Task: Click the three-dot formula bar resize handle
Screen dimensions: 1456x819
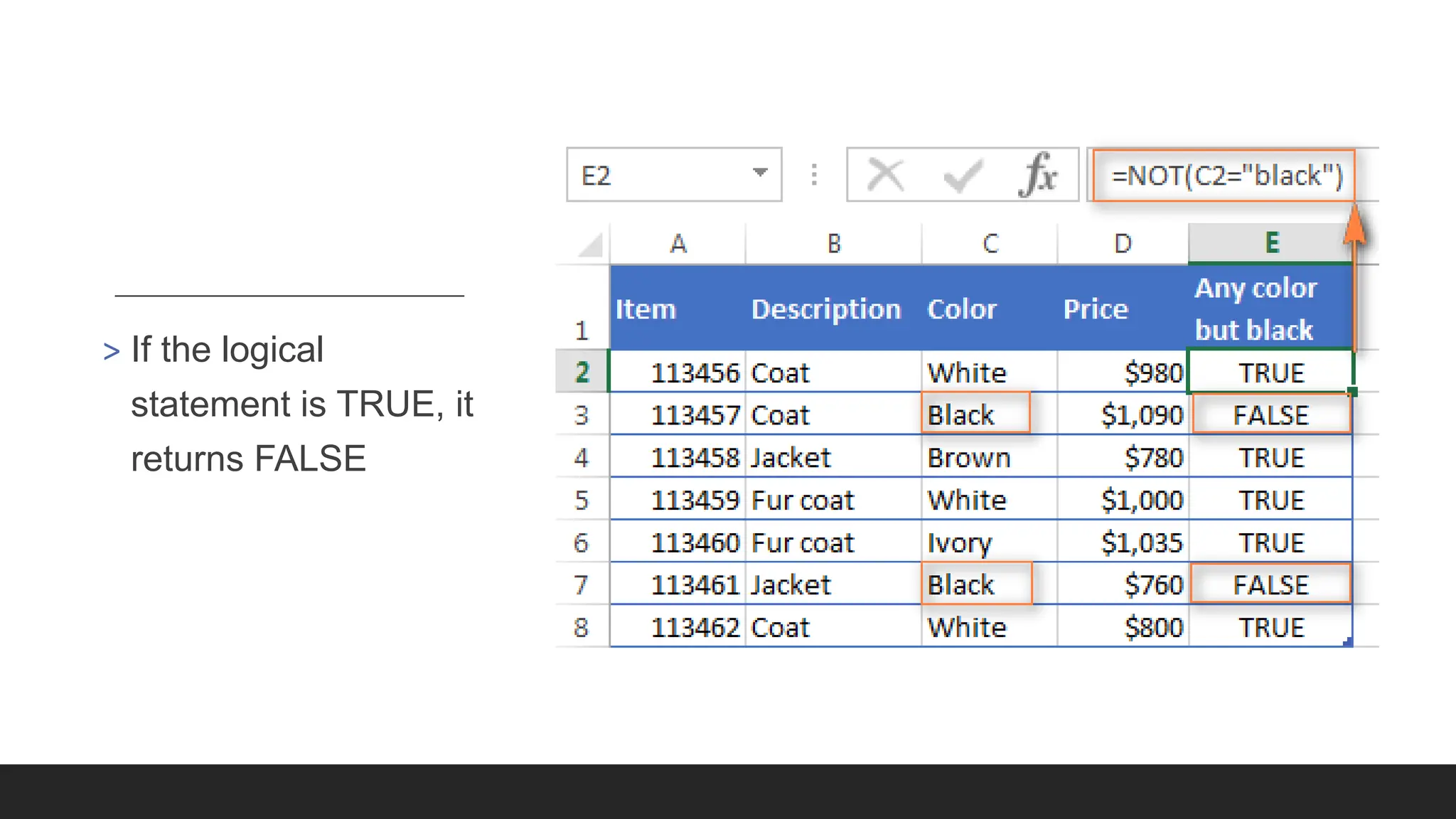Action: pyautogui.click(x=814, y=175)
